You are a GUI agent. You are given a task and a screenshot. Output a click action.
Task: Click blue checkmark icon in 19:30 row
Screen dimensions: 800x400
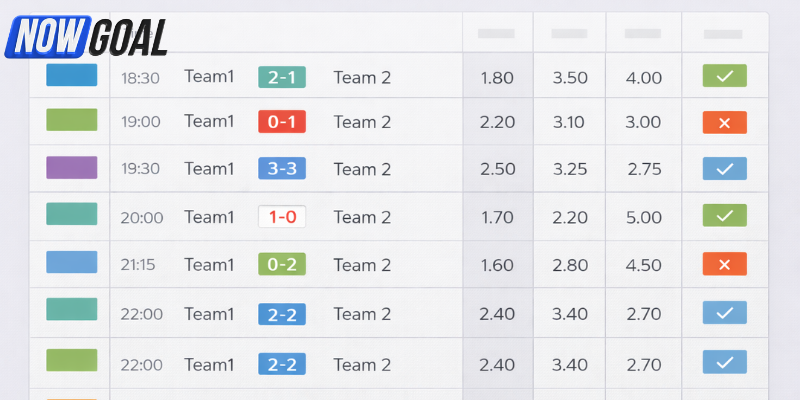coord(725,169)
